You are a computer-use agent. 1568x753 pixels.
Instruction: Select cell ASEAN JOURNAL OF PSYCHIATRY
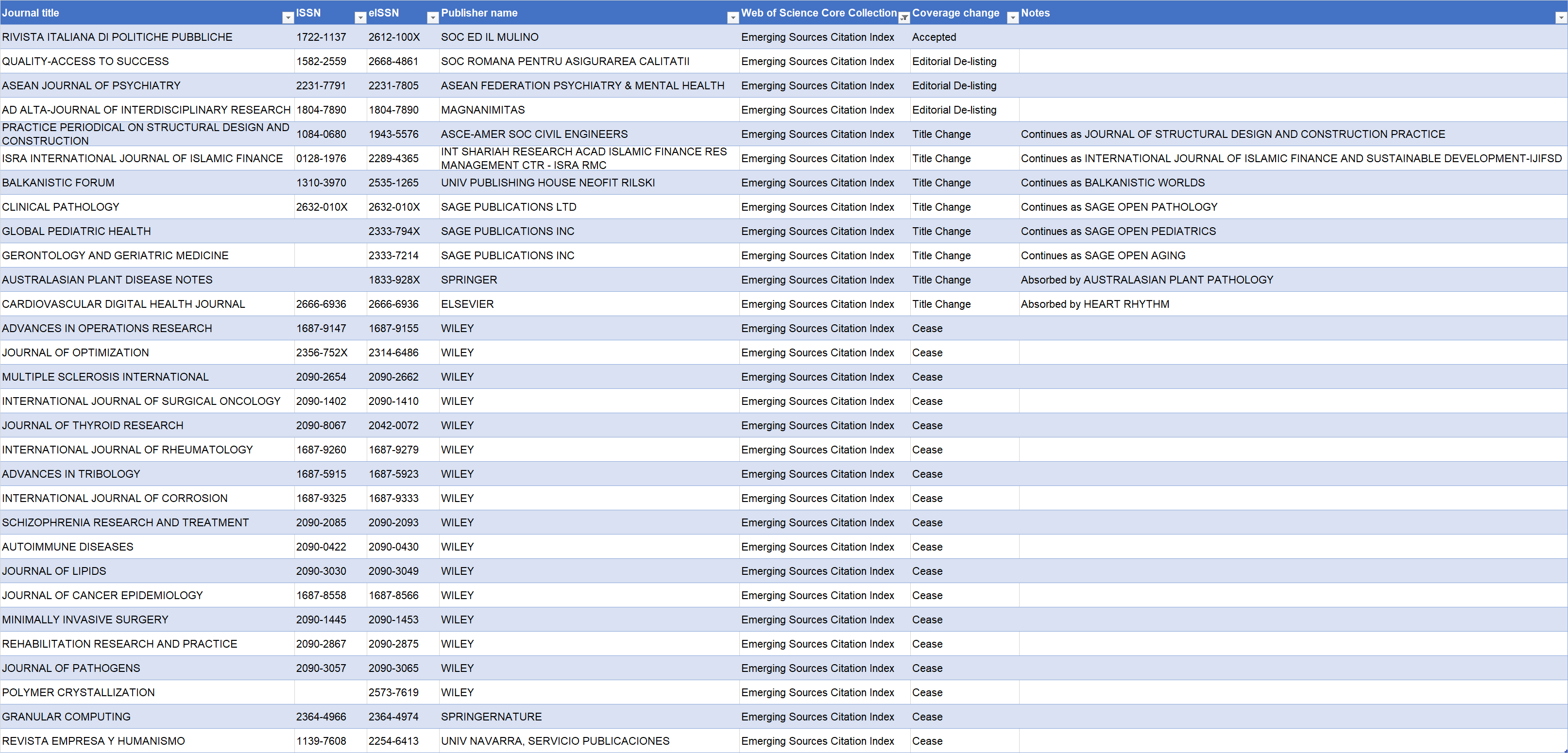pyautogui.click(x=147, y=86)
